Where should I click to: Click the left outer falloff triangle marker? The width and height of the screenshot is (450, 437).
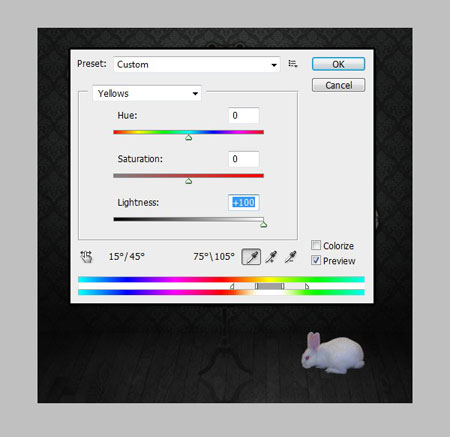pyautogui.click(x=232, y=286)
